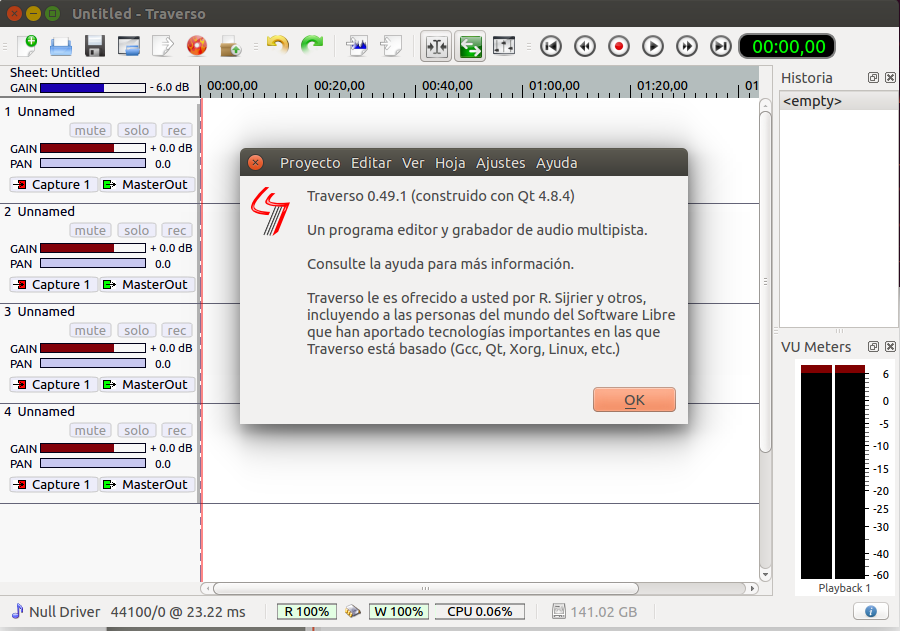Click the fast forward transport button

coord(686,46)
